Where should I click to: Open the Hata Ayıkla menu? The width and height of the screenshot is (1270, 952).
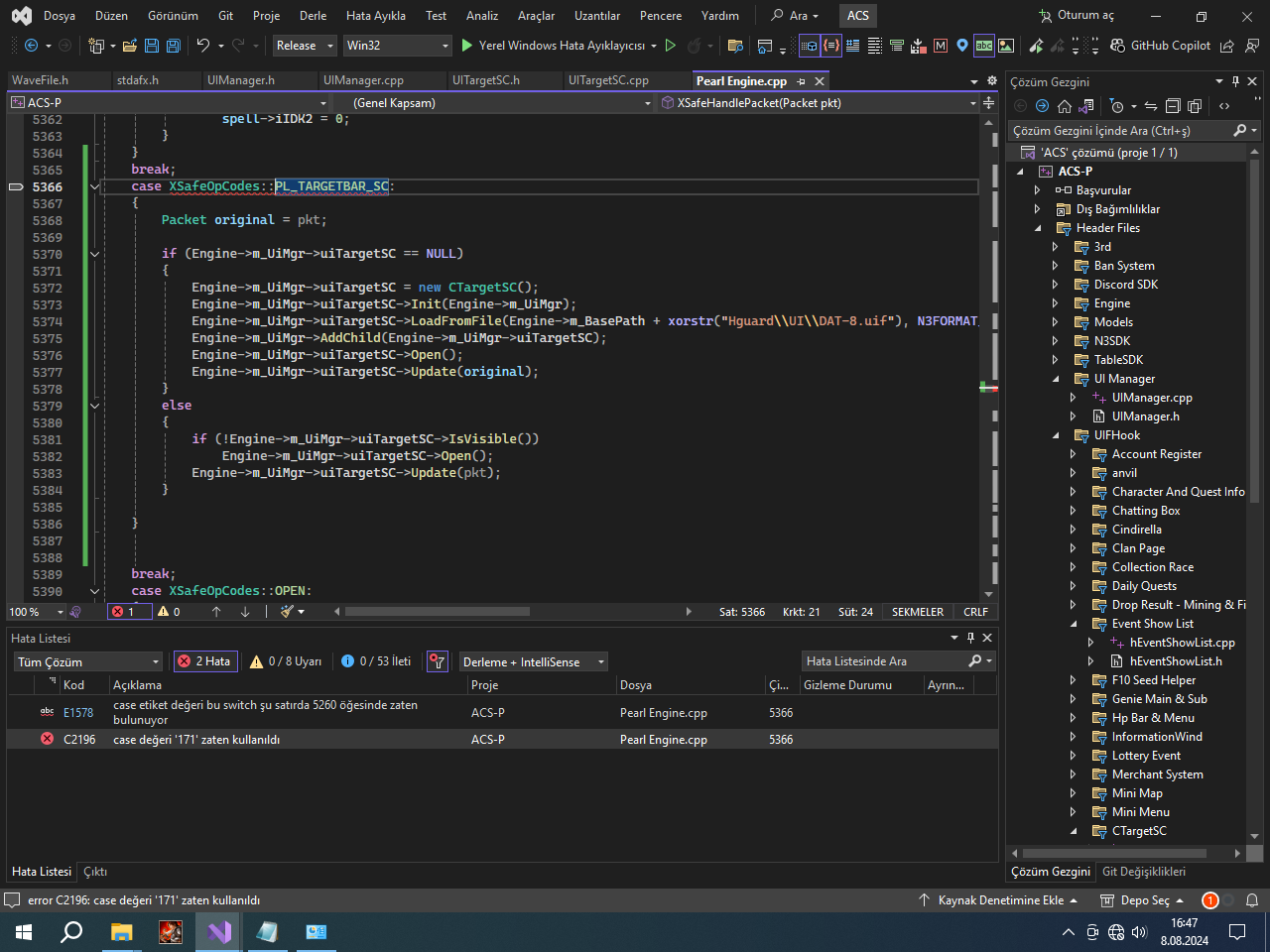tap(376, 16)
